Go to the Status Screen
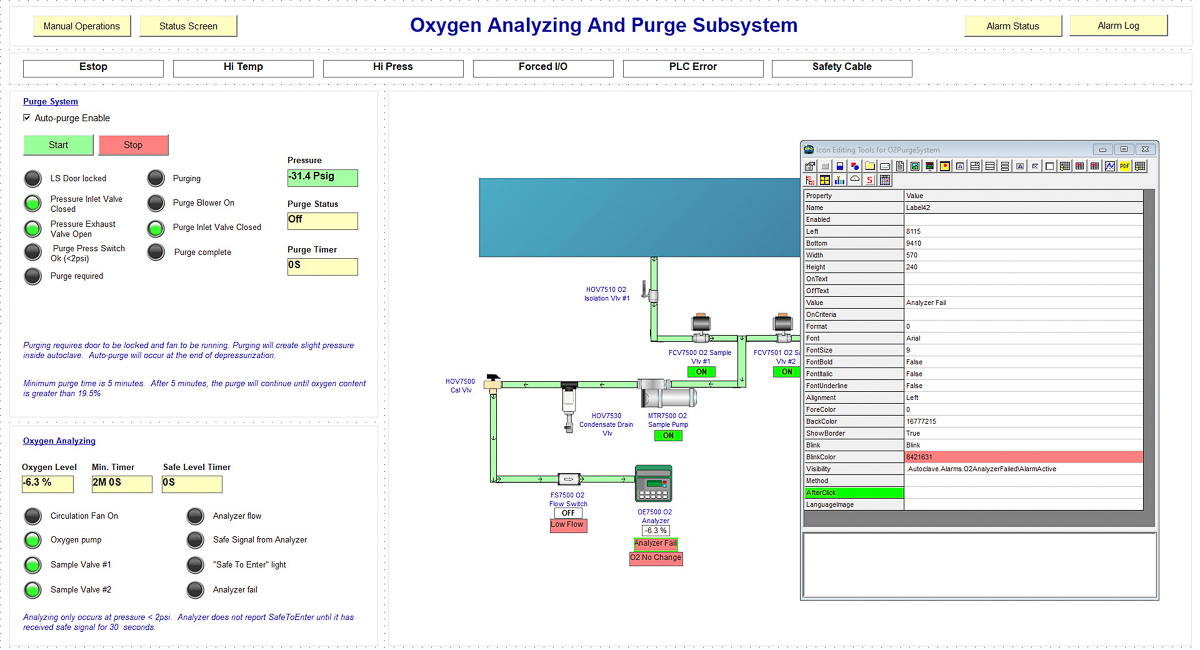1200x650 pixels. [188, 26]
